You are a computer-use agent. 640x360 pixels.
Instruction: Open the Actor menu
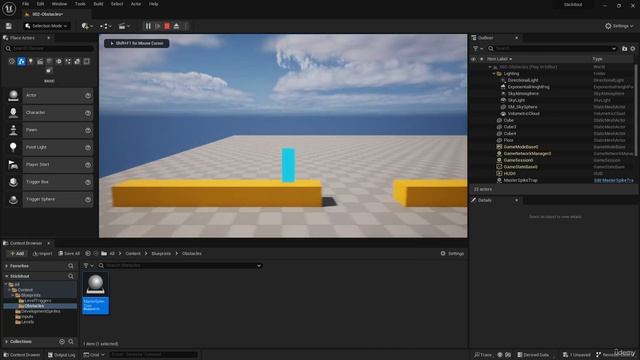click(x=136, y=4)
